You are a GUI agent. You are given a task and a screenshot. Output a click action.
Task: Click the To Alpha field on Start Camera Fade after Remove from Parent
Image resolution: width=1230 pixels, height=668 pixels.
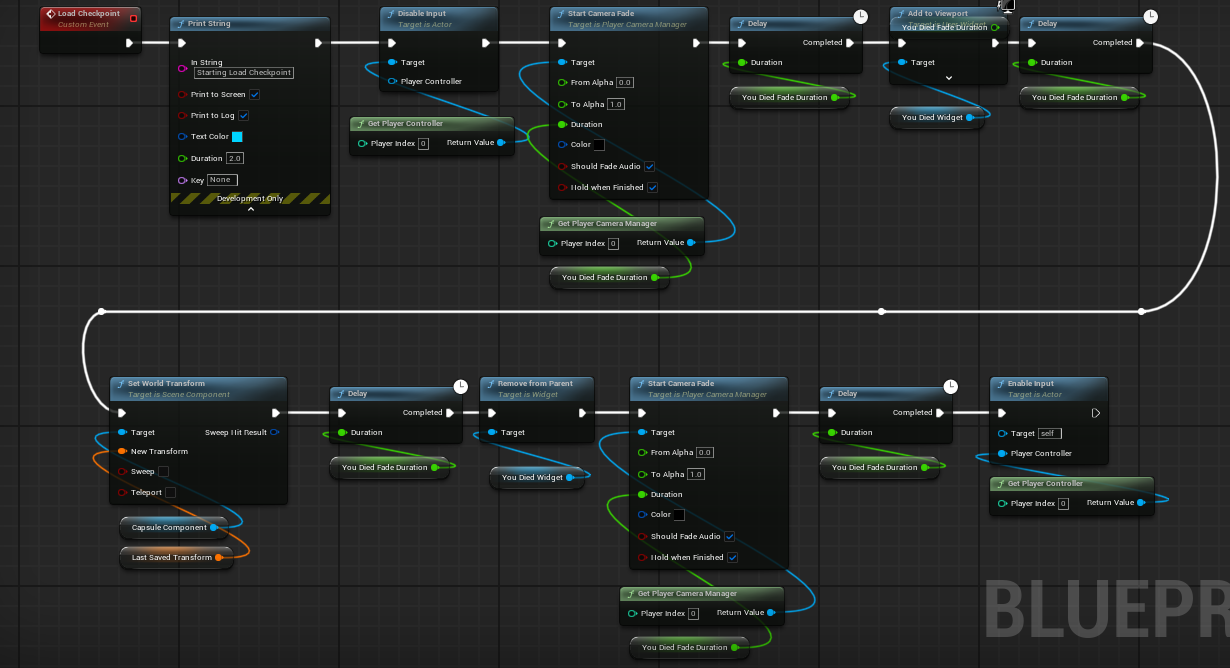click(696, 474)
